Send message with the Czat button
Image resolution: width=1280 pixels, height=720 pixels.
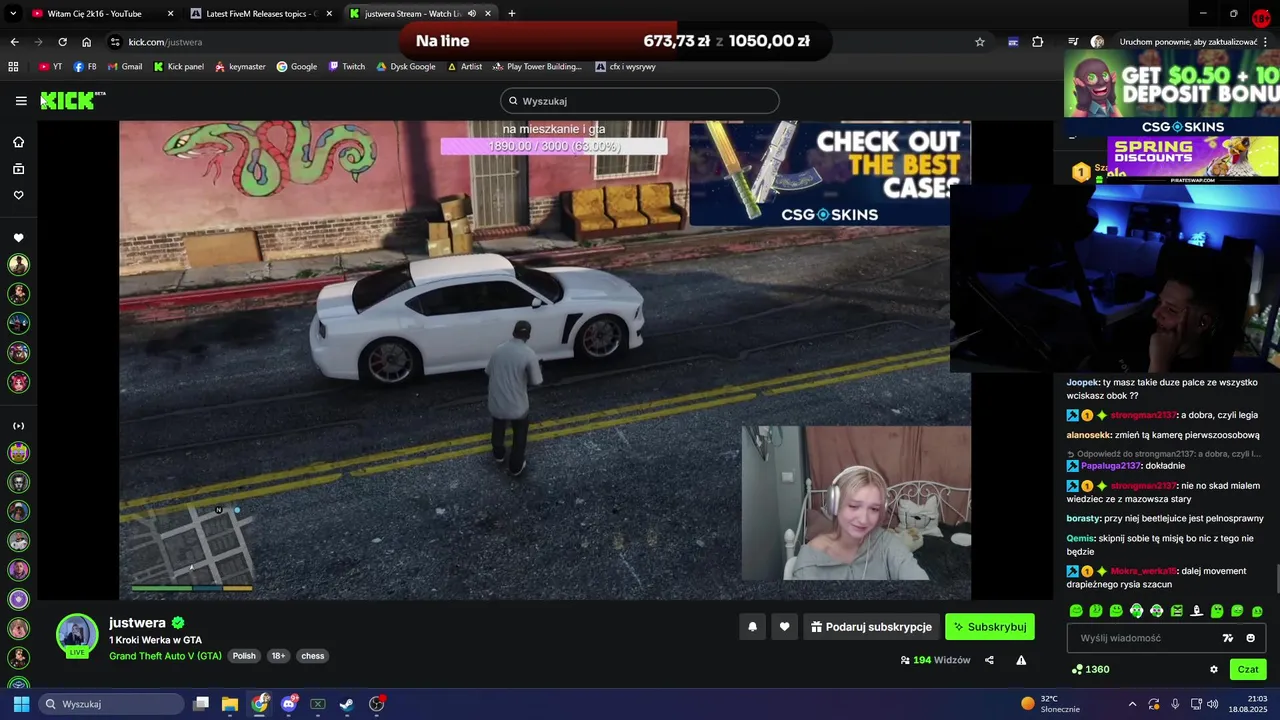(x=1248, y=670)
